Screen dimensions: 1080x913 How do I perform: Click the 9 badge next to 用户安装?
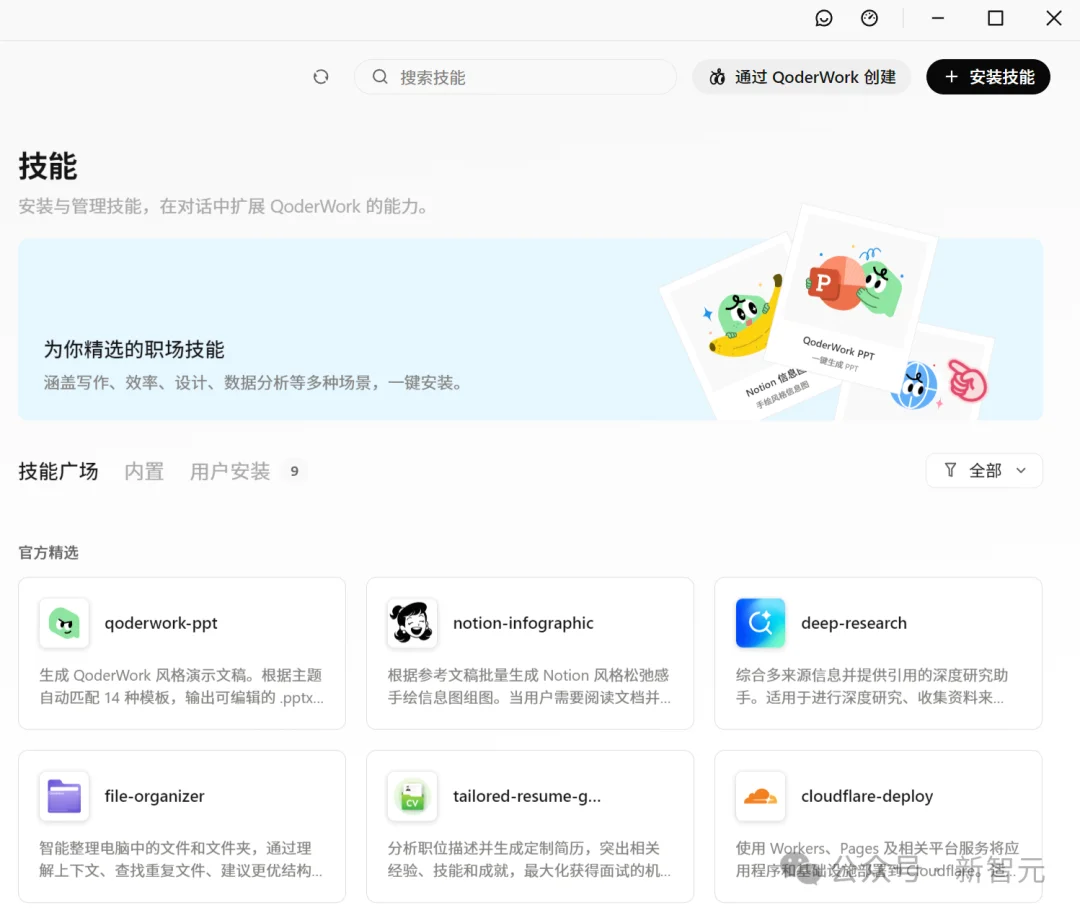294,470
